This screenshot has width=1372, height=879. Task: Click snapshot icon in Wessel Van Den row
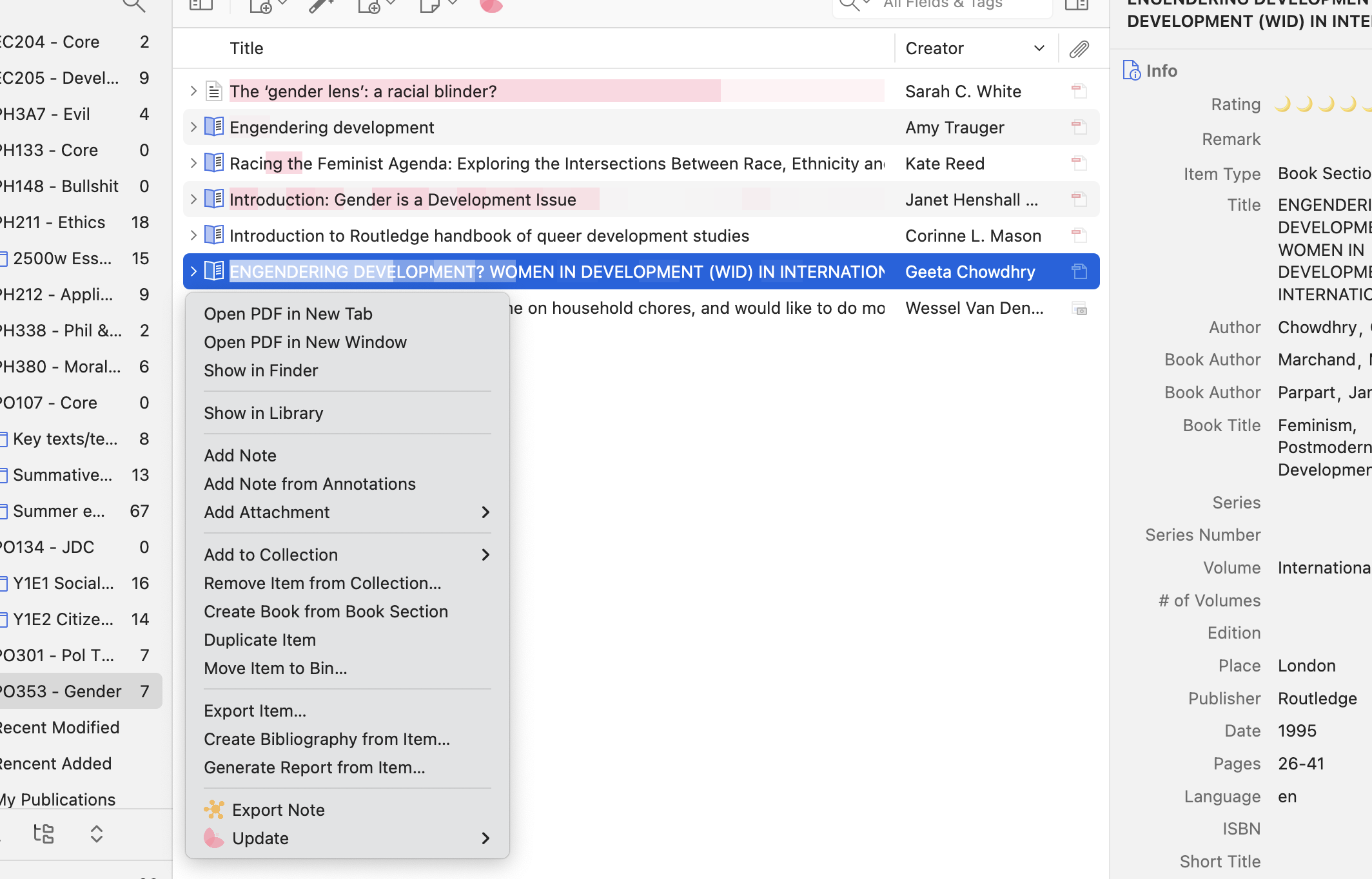pos(1079,309)
